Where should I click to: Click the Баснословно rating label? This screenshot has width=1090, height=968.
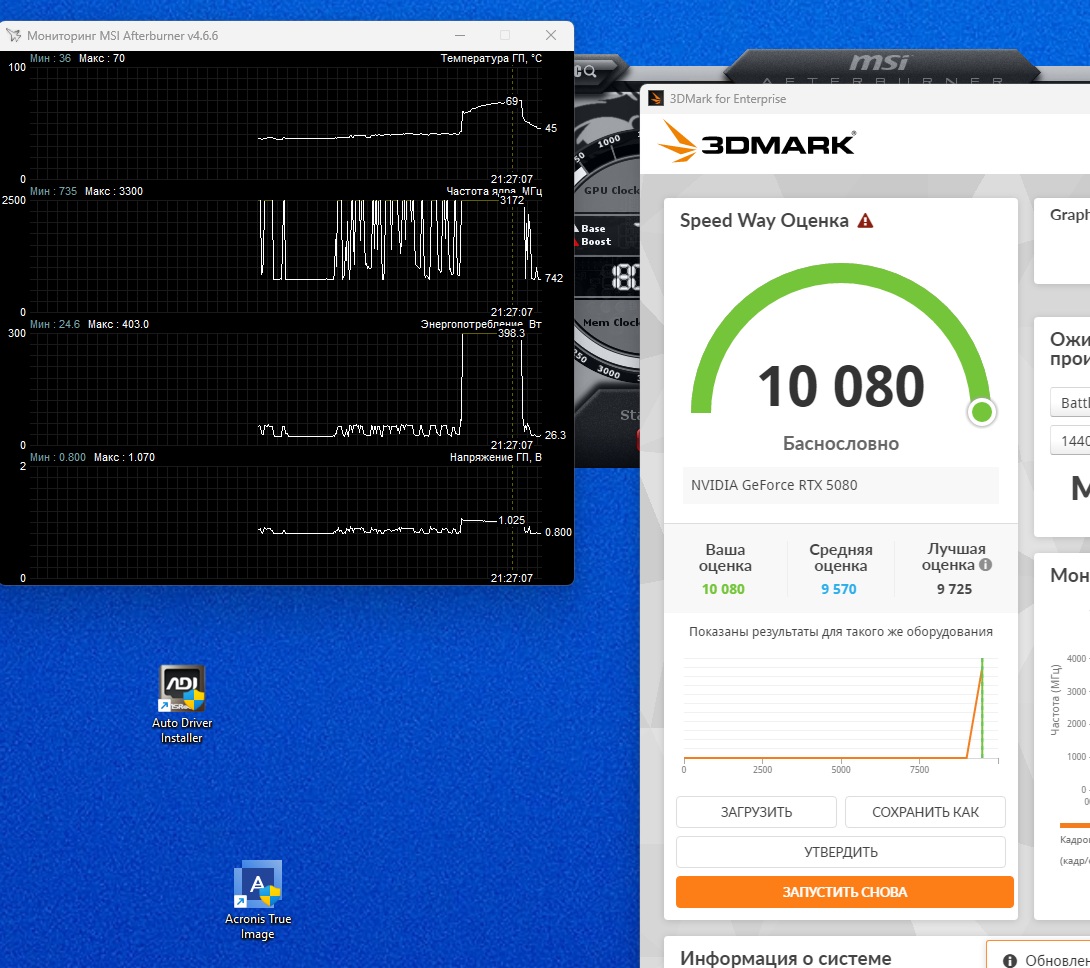[841, 444]
